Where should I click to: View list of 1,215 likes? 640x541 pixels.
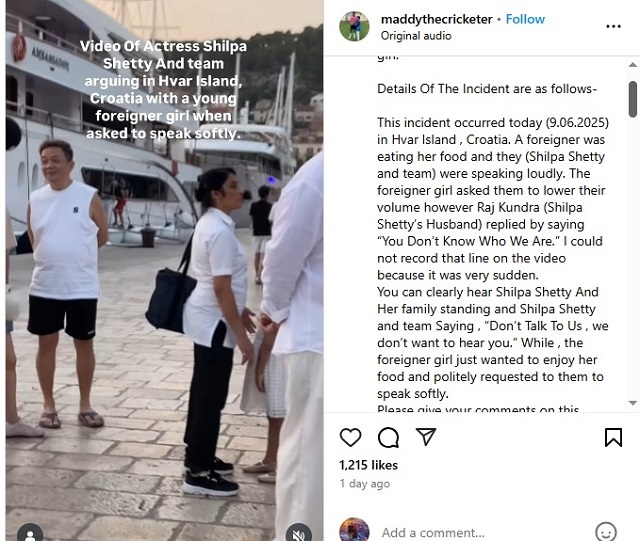[x=368, y=465]
